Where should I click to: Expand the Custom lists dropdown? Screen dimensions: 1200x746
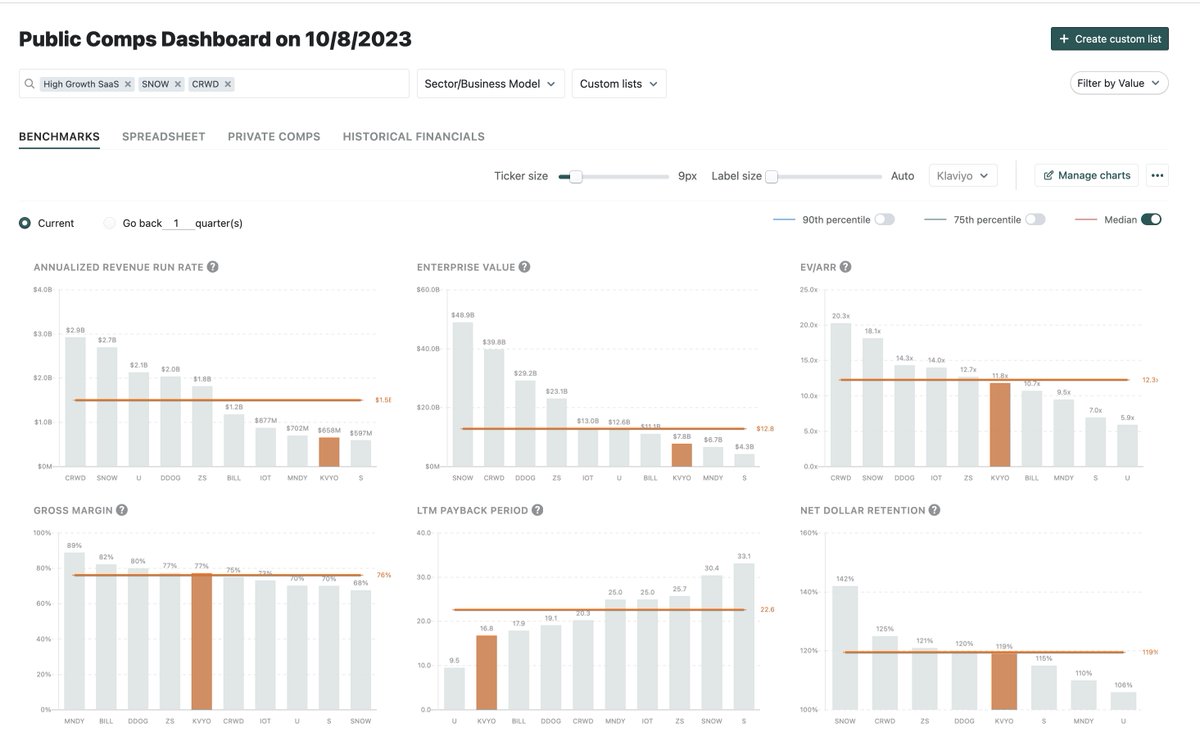(x=617, y=83)
